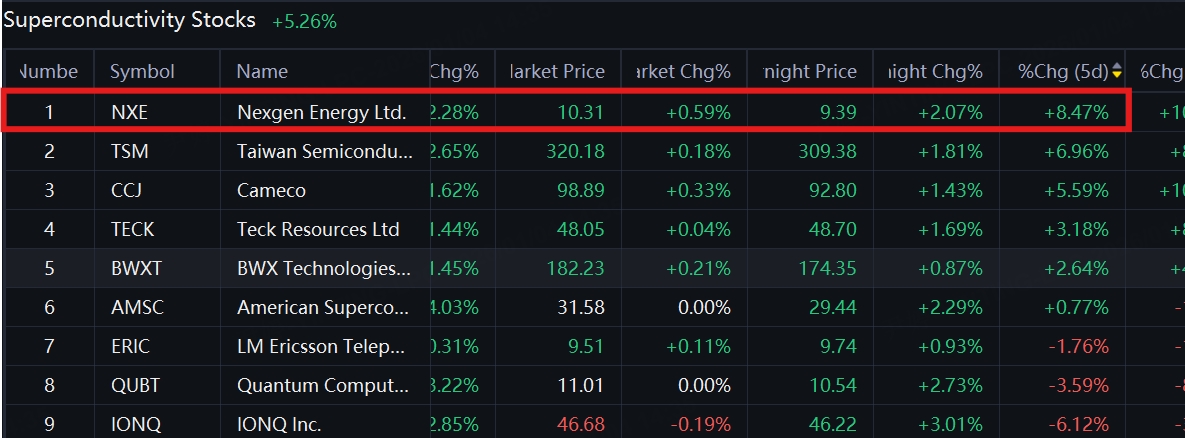
Task: Click the Market Price column header
Action: click(557, 71)
